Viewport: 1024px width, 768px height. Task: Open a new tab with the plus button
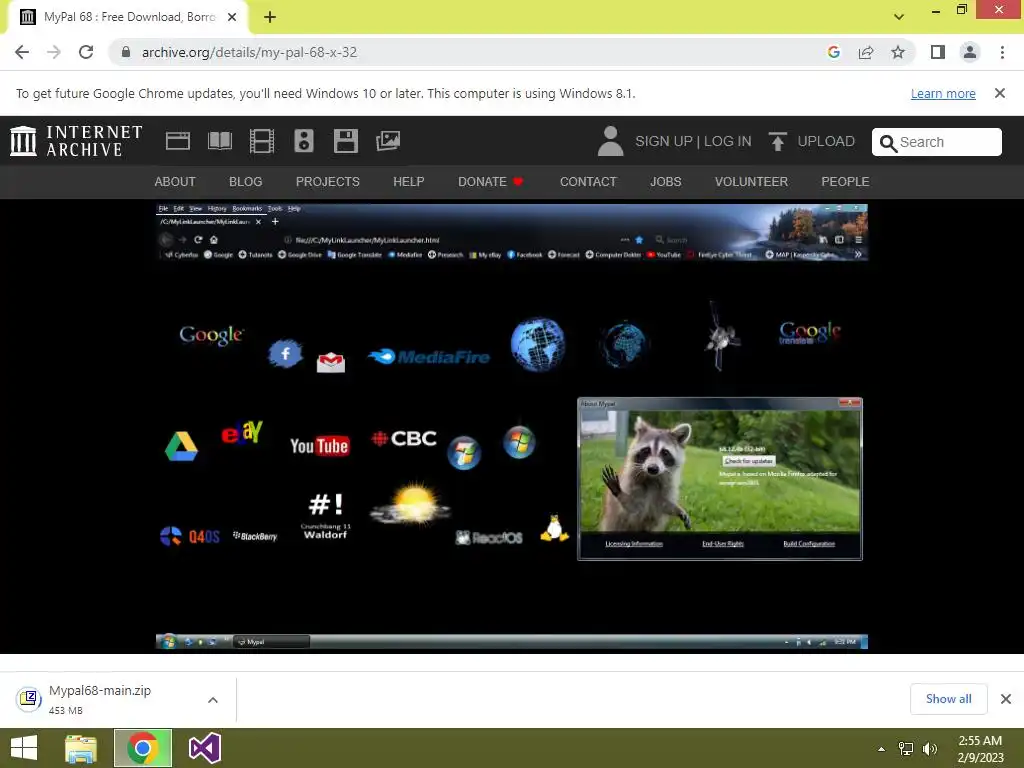click(x=270, y=17)
